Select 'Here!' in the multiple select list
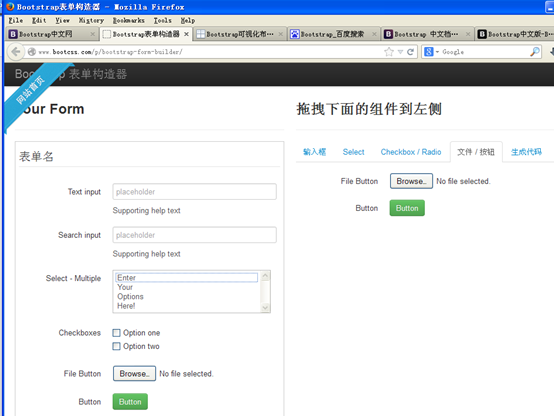 pyautogui.click(x=187, y=306)
